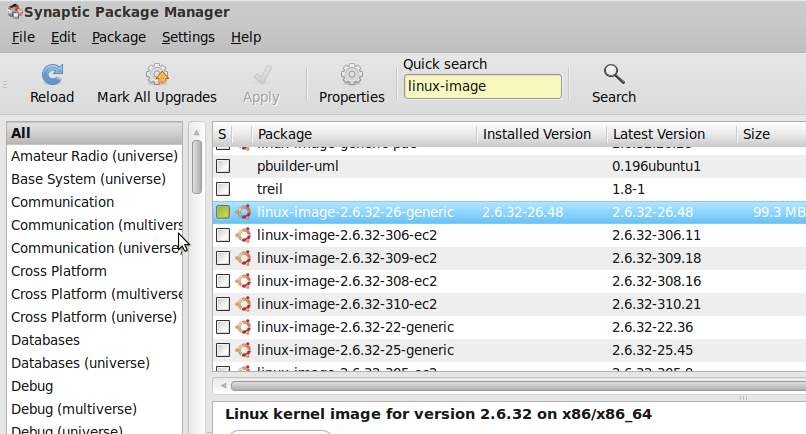Select Databases (universe) category
This screenshot has height=434, width=806.
click(95, 363)
